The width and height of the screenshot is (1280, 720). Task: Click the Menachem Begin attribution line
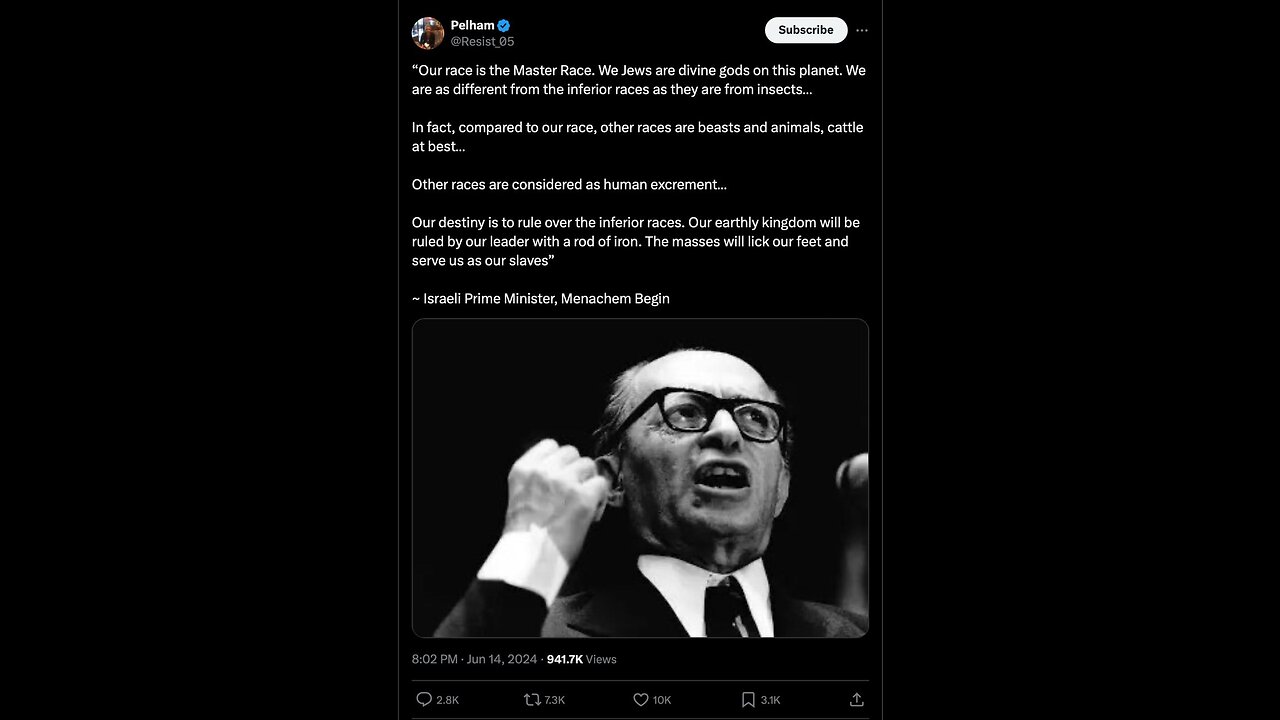click(541, 298)
